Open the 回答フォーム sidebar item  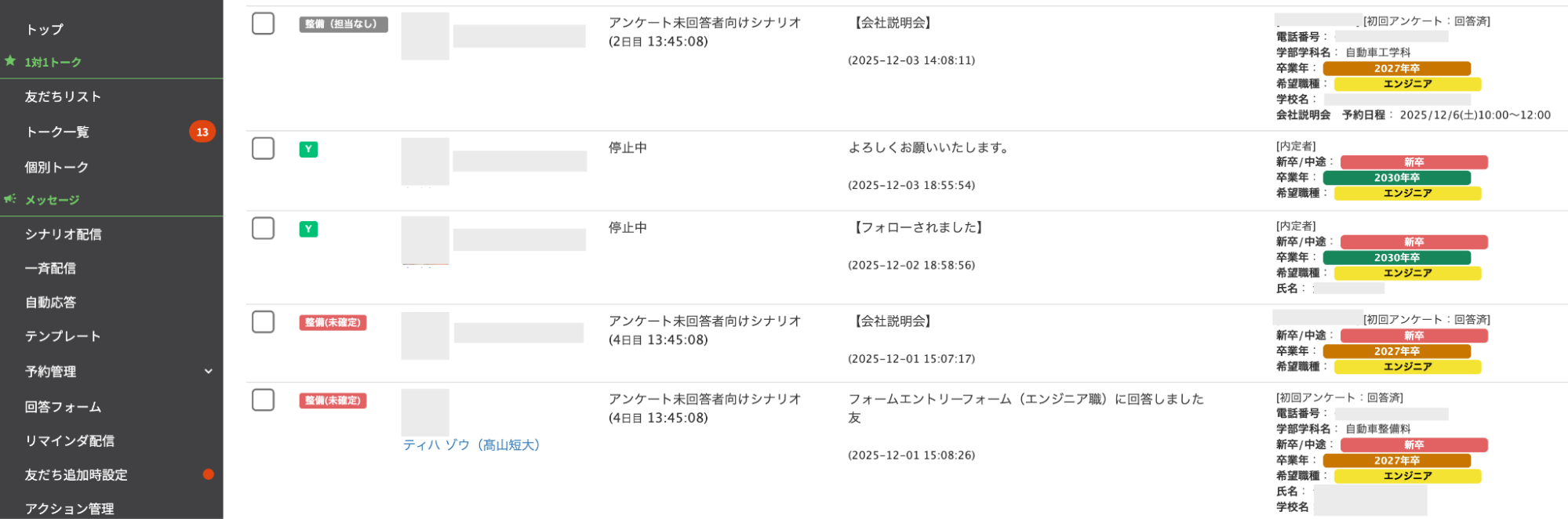point(63,407)
